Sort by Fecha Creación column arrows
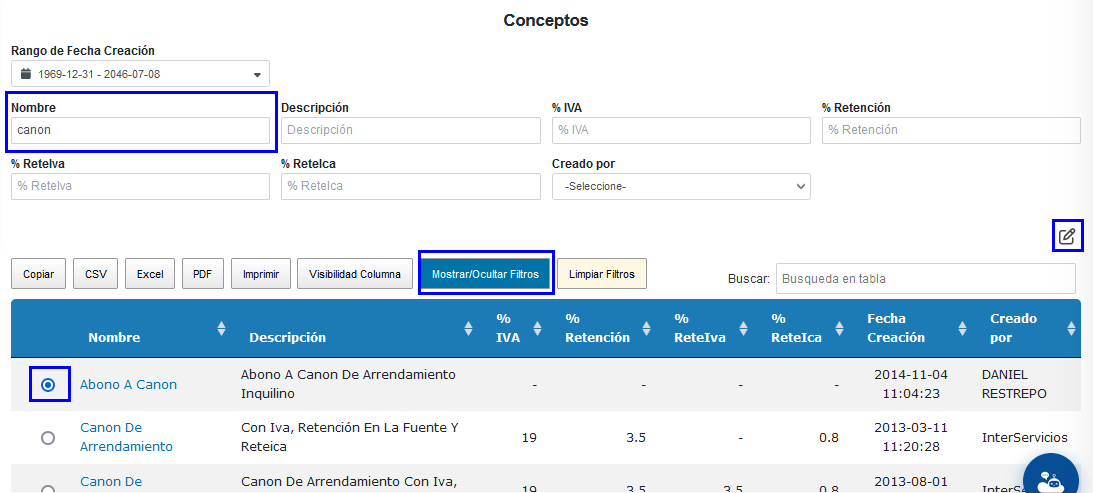Viewport: 1093px width, 493px height. click(963, 328)
